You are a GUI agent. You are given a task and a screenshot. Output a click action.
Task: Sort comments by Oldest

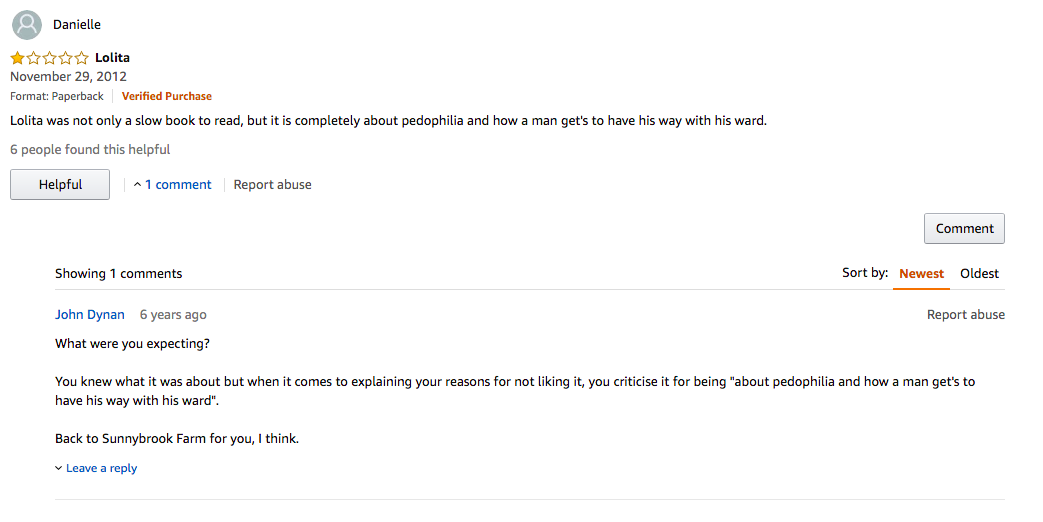click(979, 273)
